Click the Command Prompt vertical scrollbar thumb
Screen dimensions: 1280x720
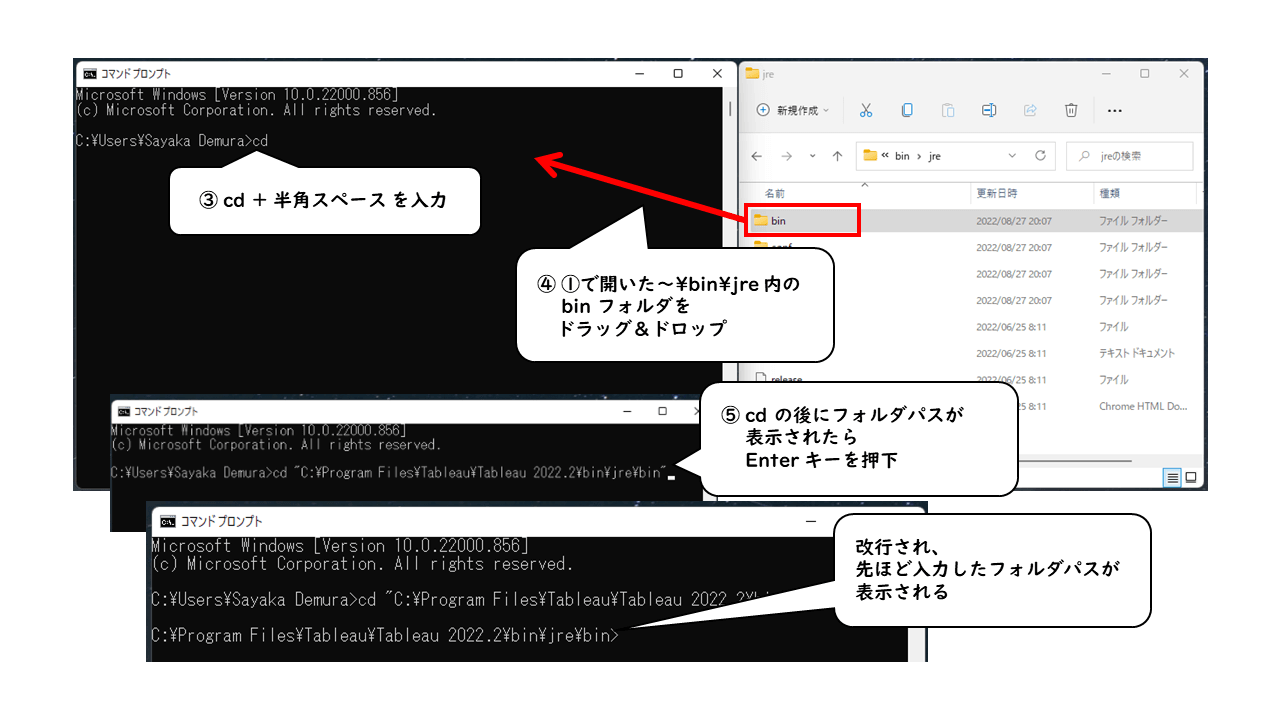731,108
